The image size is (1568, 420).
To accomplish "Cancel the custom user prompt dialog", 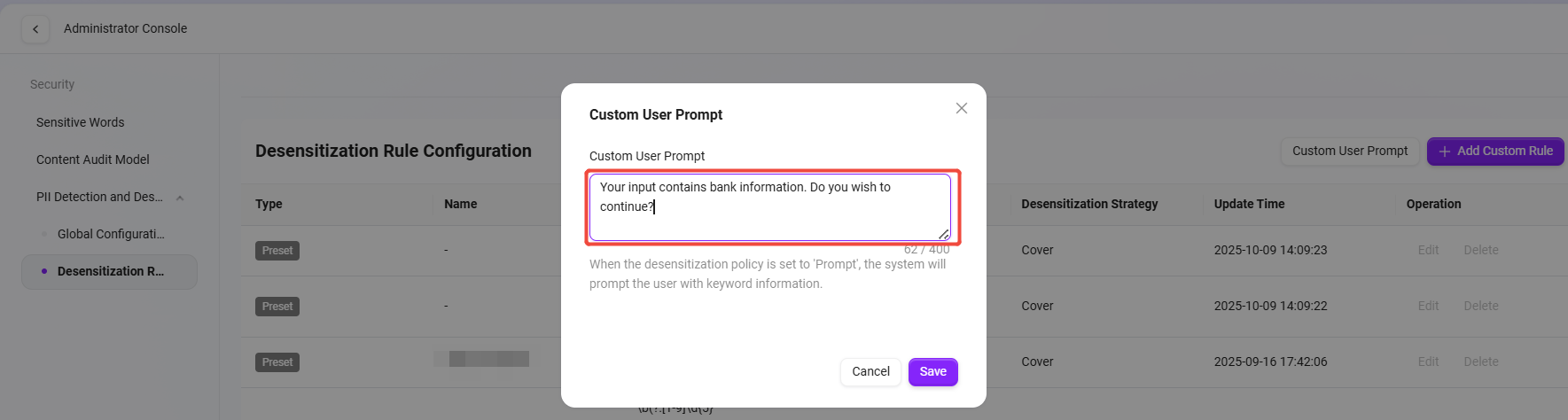I will [x=870, y=372].
